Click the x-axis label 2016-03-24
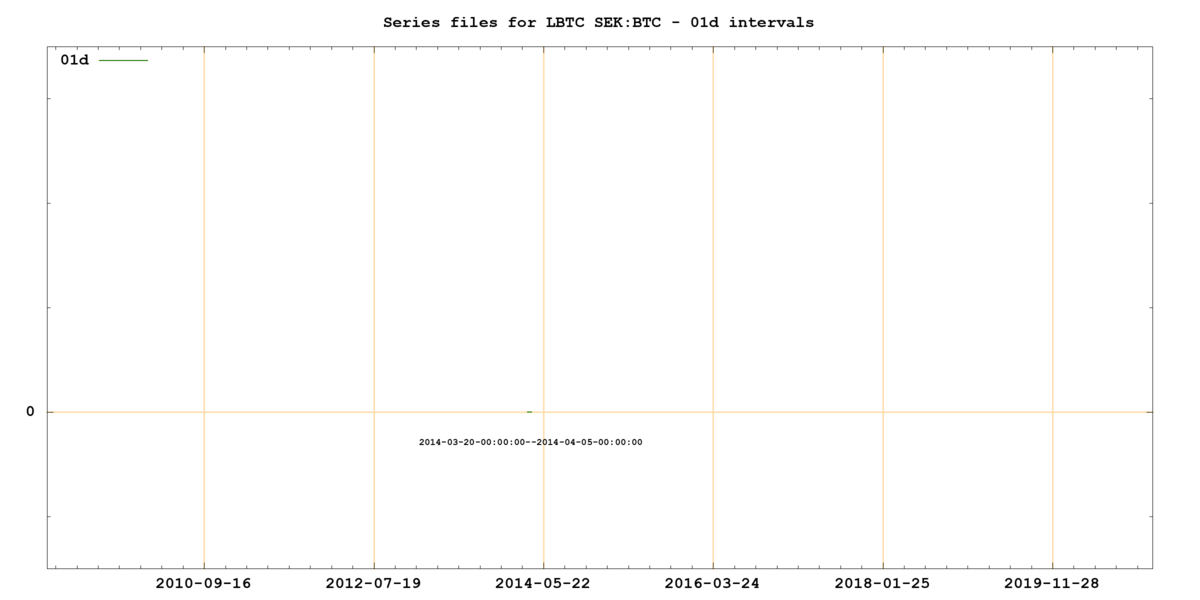Screen dimensions: 1200x600 click(x=713, y=583)
